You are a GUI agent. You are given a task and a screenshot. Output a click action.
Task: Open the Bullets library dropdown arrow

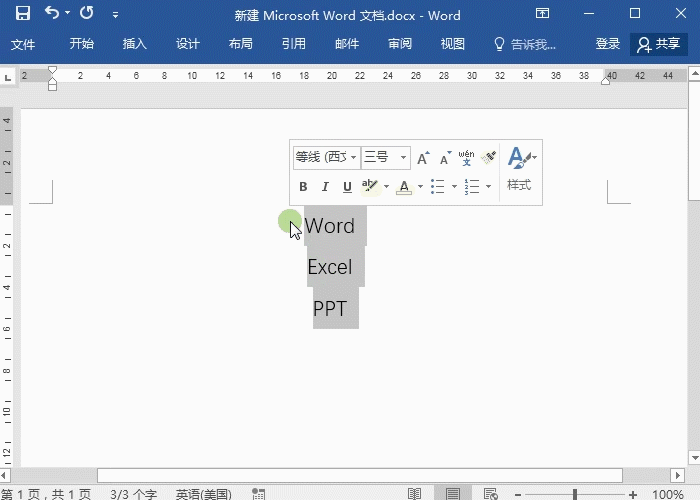point(454,187)
